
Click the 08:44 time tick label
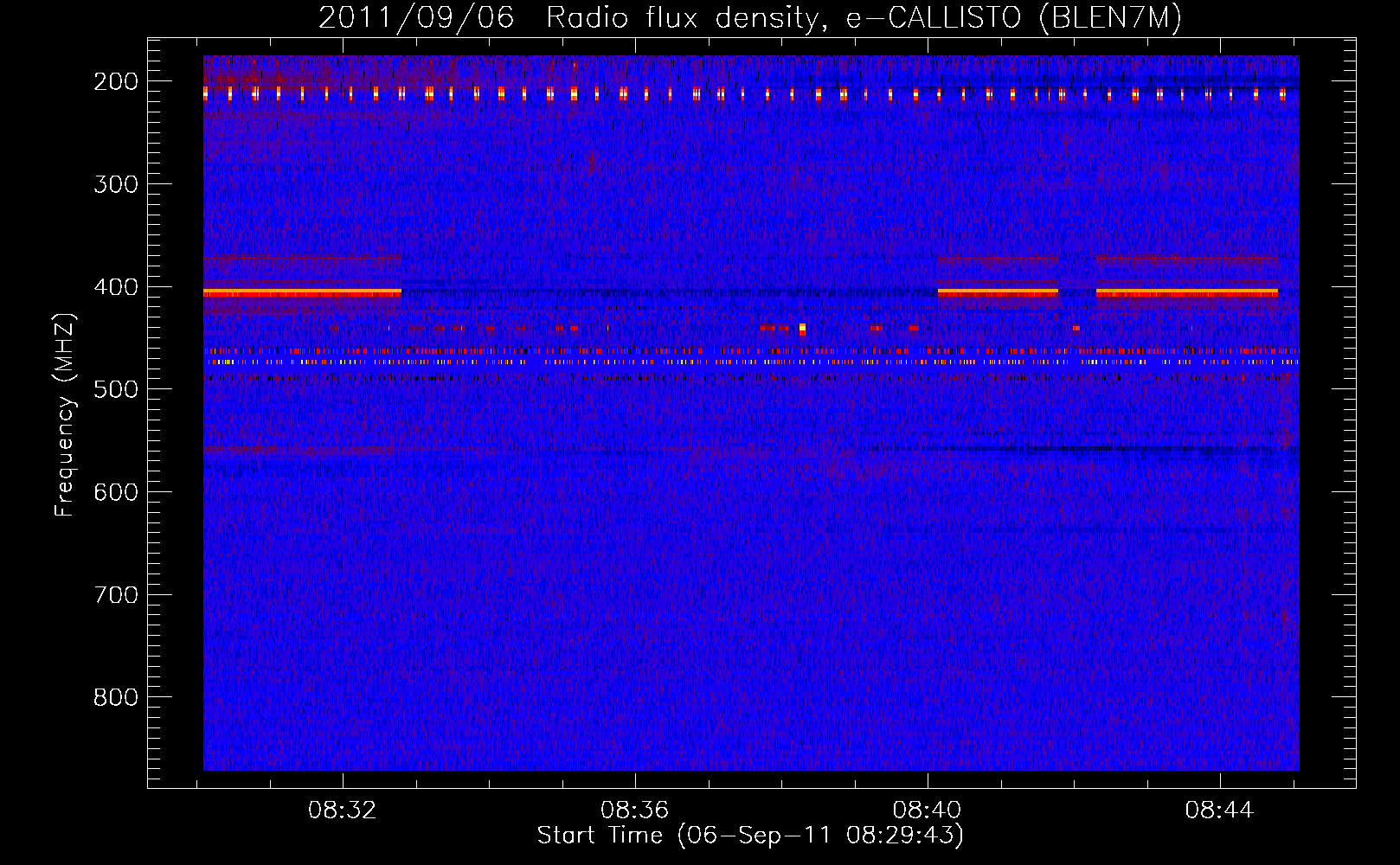(x=1220, y=811)
